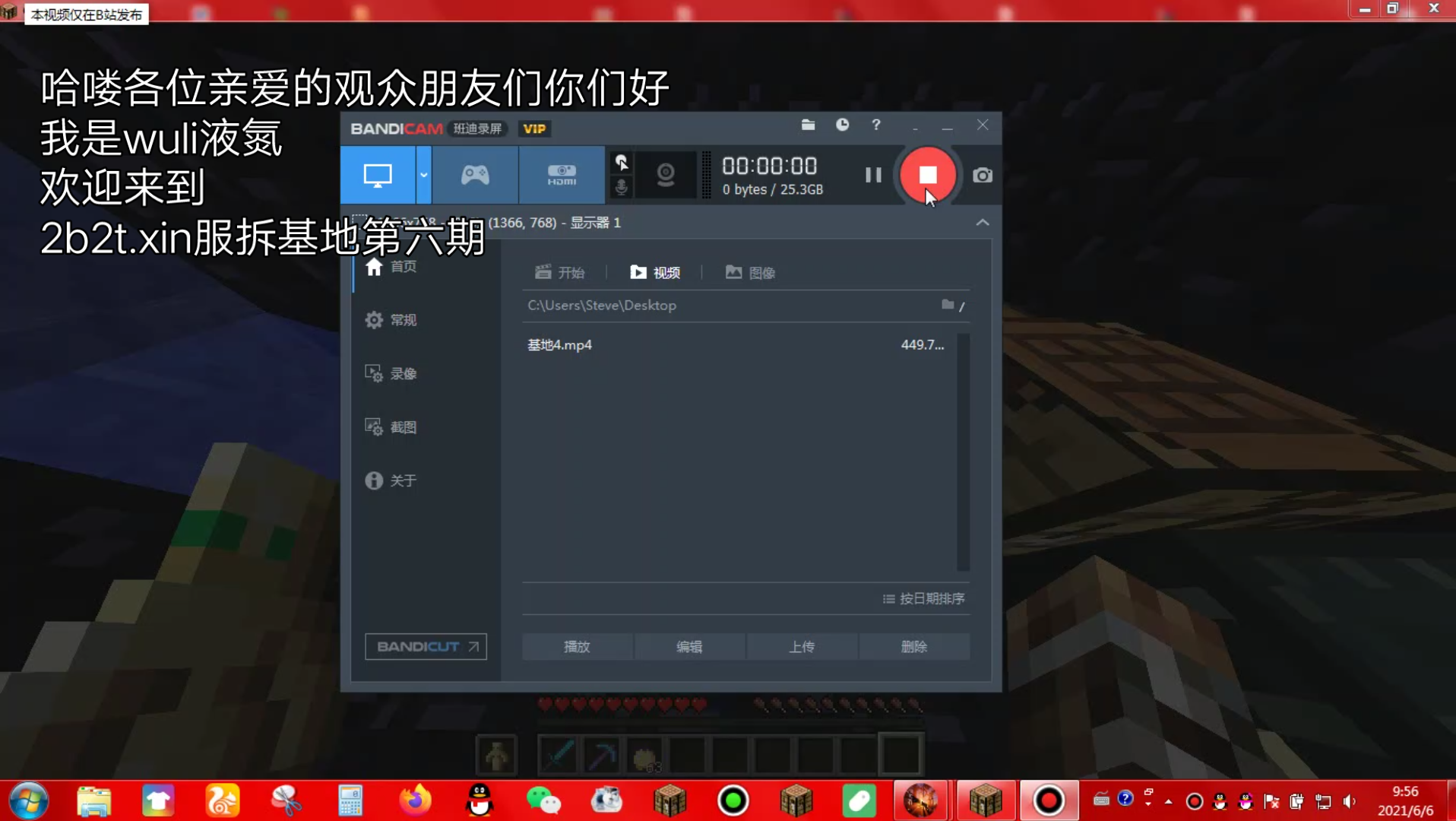Open the recording schedule clock icon
The height and width of the screenshot is (821, 1456).
(842, 125)
